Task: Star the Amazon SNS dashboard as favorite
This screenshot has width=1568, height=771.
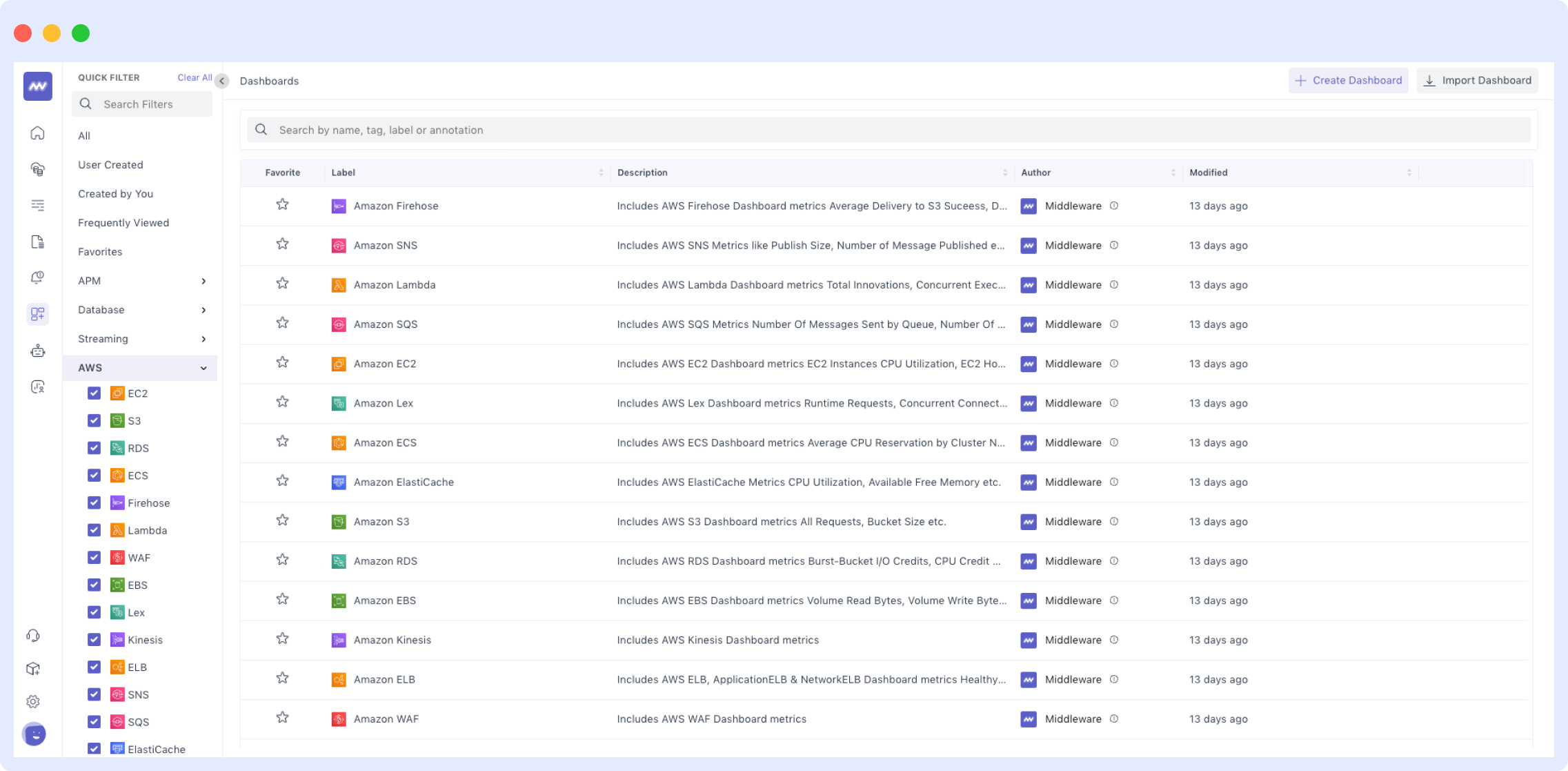Action: click(282, 244)
